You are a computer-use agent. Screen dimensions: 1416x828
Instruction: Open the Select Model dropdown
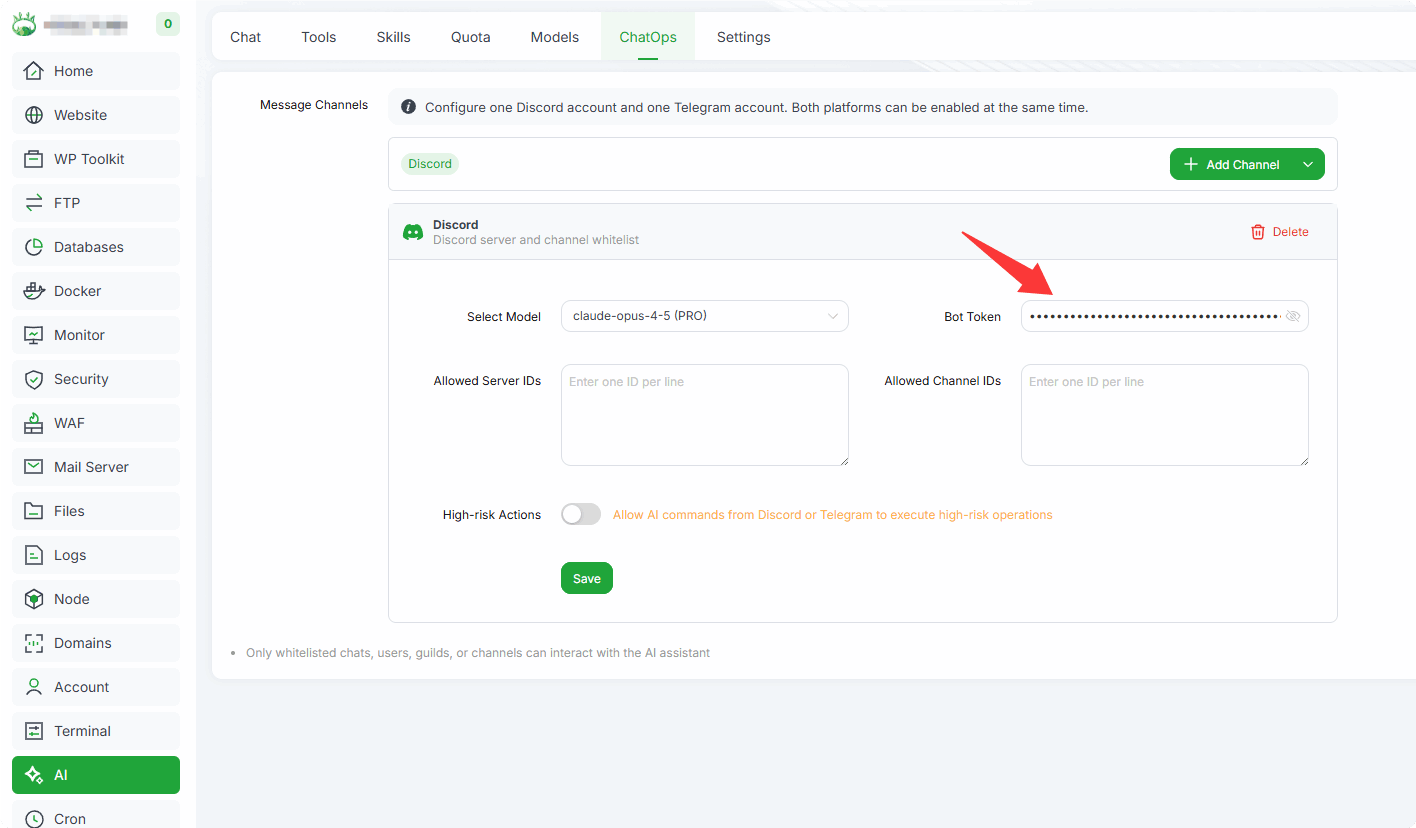point(705,316)
